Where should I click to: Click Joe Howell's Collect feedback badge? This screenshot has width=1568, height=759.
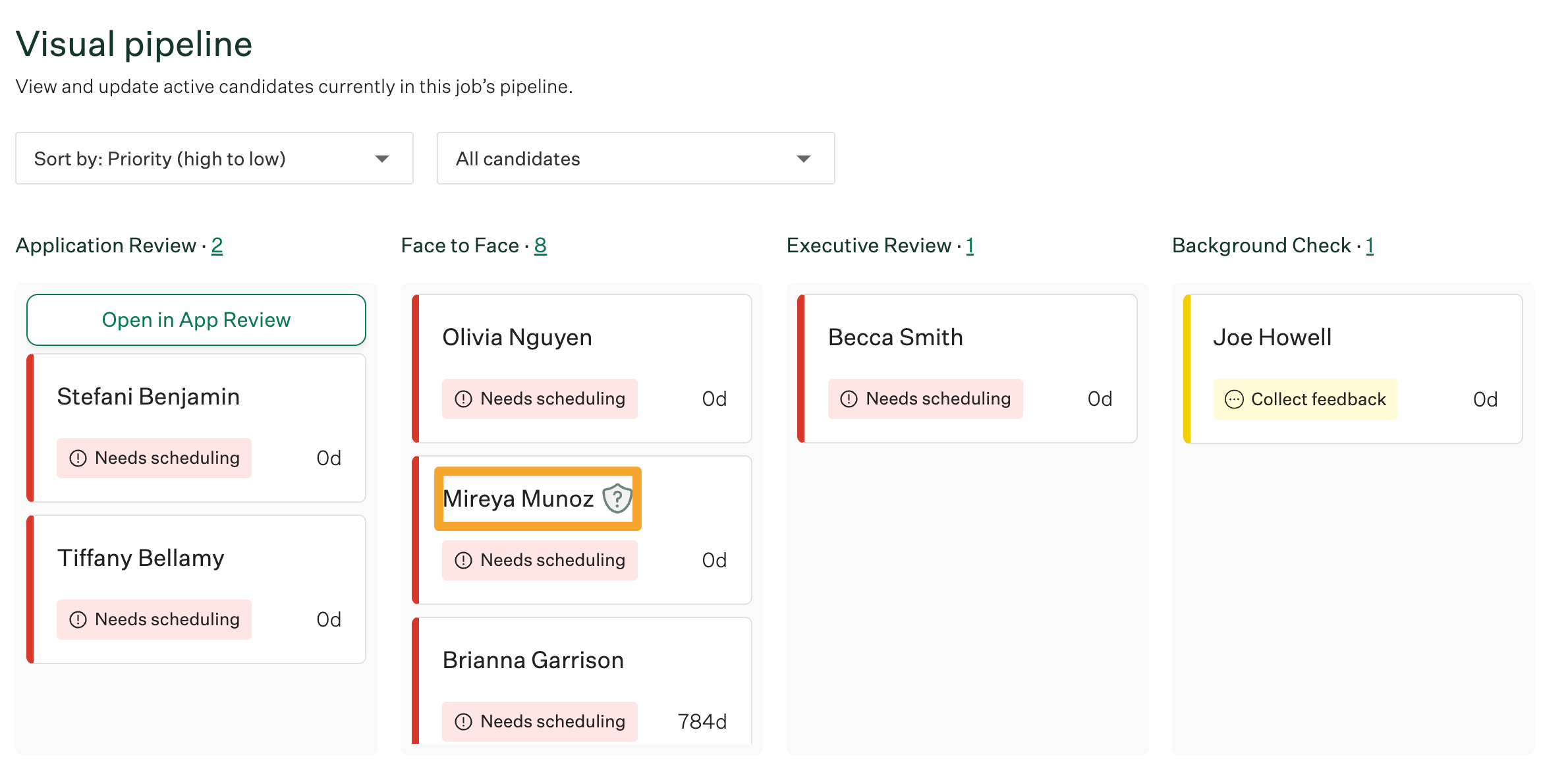1305,399
